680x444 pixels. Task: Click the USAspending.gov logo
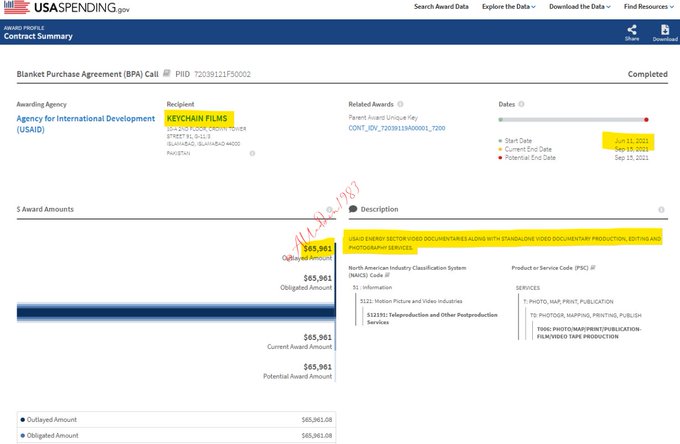(x=66, y=8)
